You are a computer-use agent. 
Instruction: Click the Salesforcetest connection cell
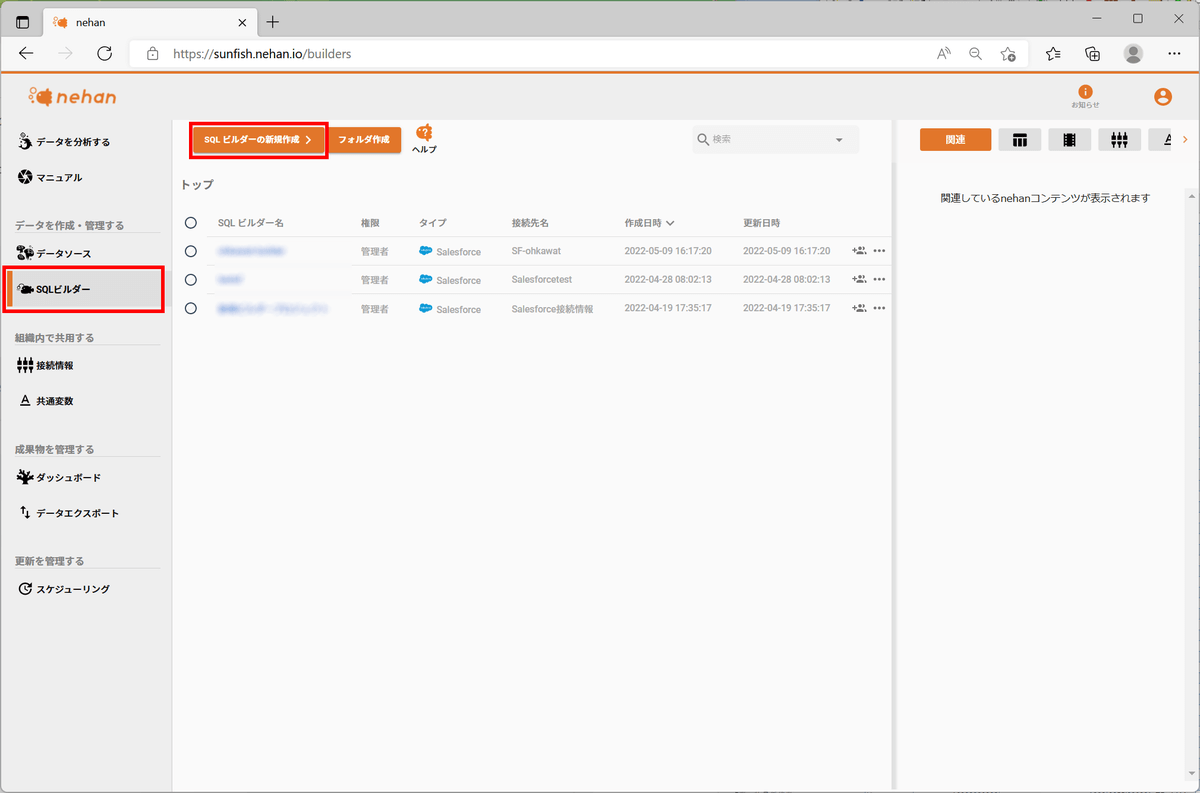(x=542, y=280)
